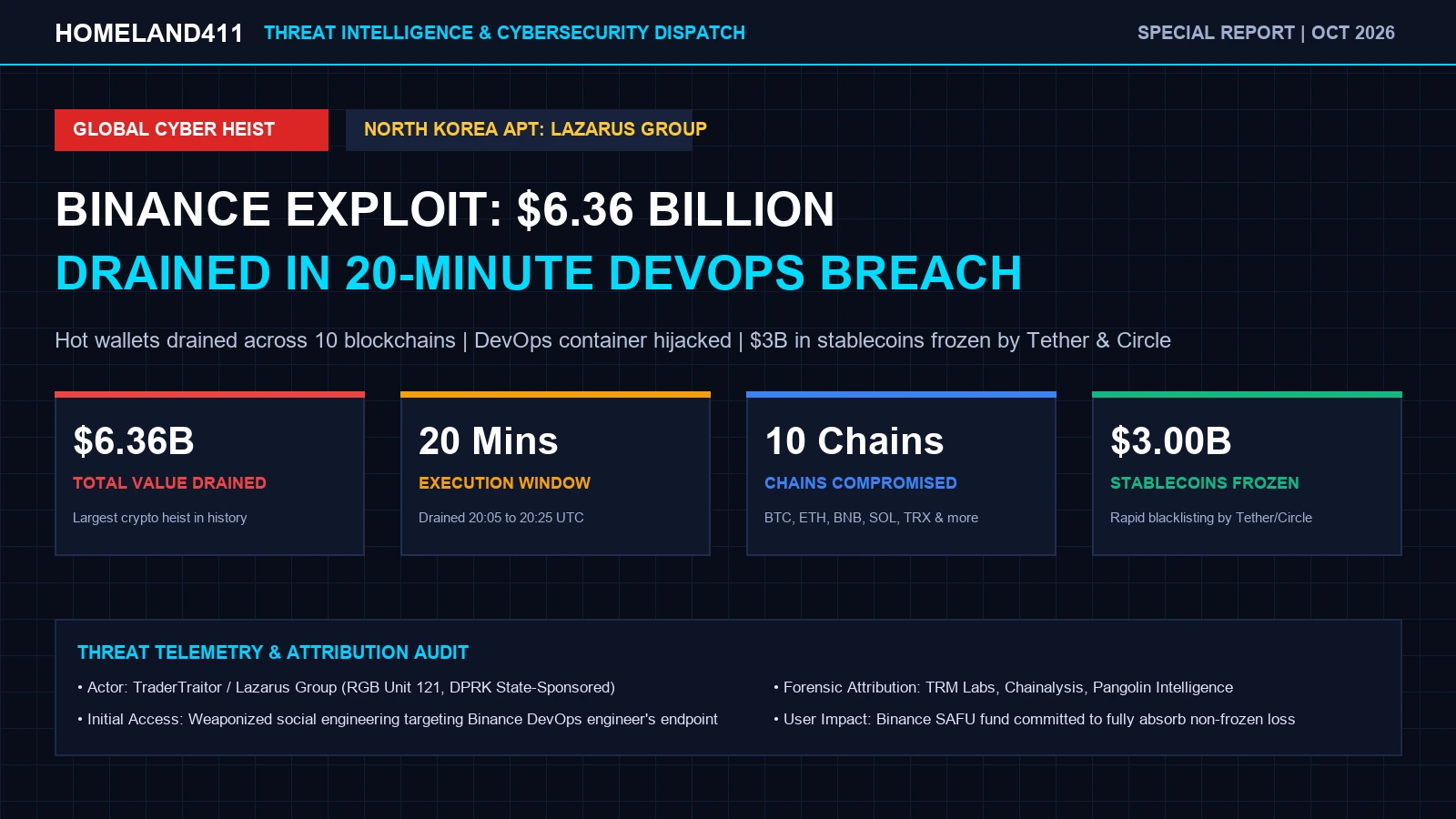Click the Total Value Drained label
Image resolution: width=1456 pixels, height=819 pixels.
tap(169, 483)
